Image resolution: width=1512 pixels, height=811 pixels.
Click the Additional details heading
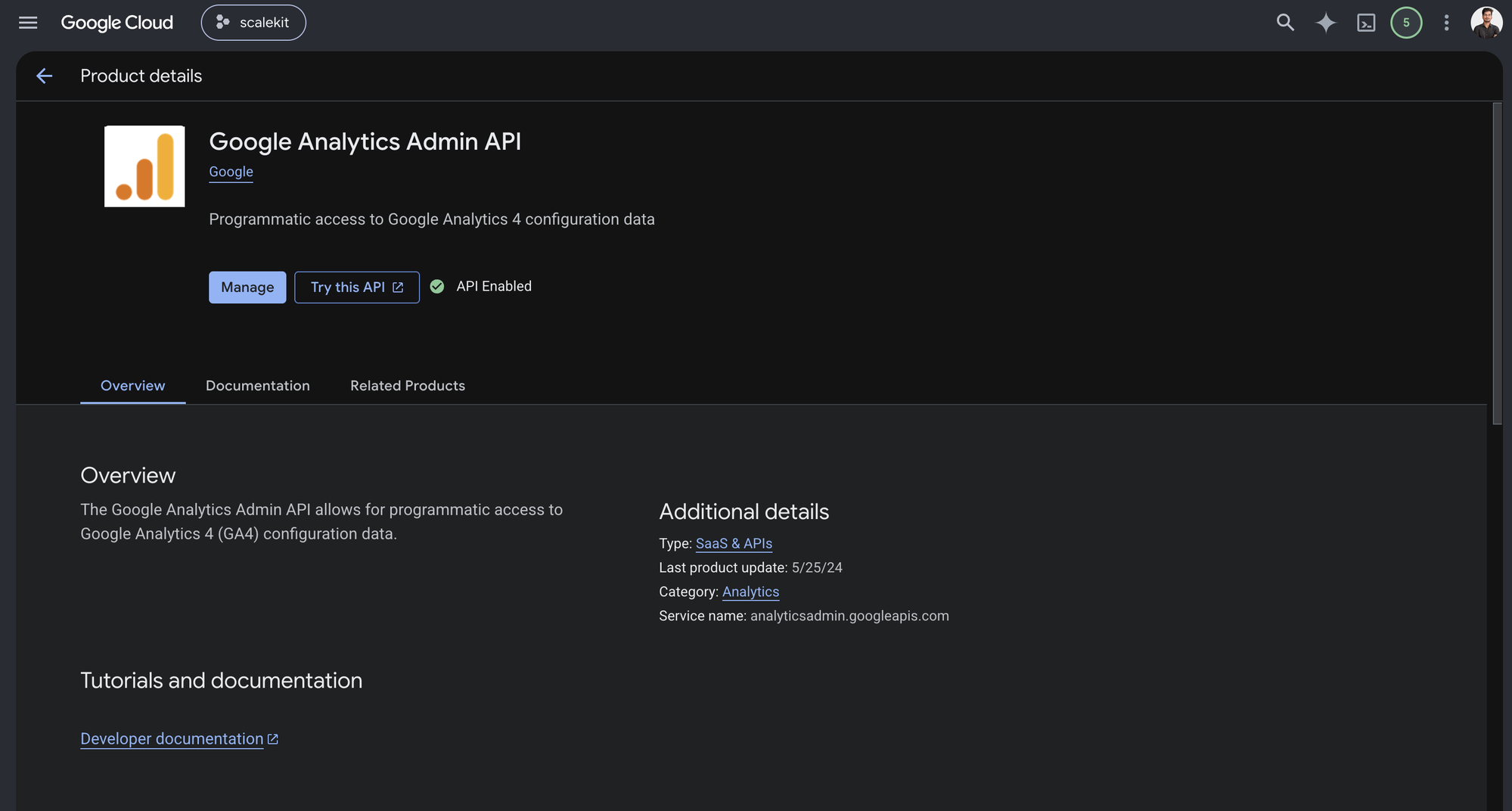744,511
